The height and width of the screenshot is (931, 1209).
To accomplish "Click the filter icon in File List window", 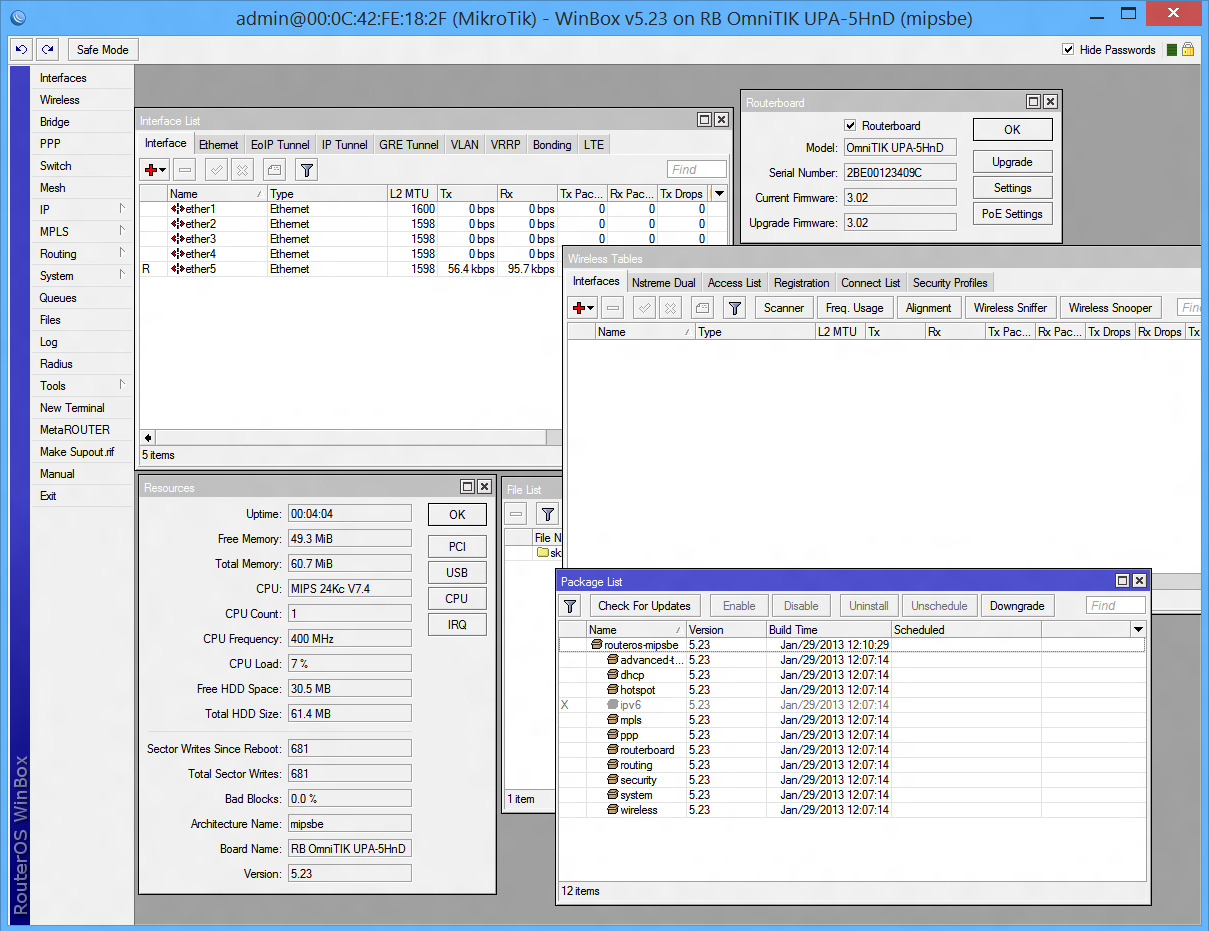I will click(x=547, y=514).
